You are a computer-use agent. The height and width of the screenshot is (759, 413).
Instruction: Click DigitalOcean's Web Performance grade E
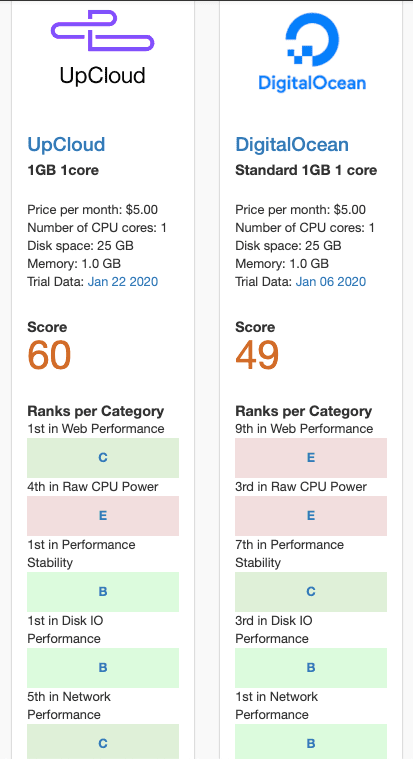[x=311, y=458]
